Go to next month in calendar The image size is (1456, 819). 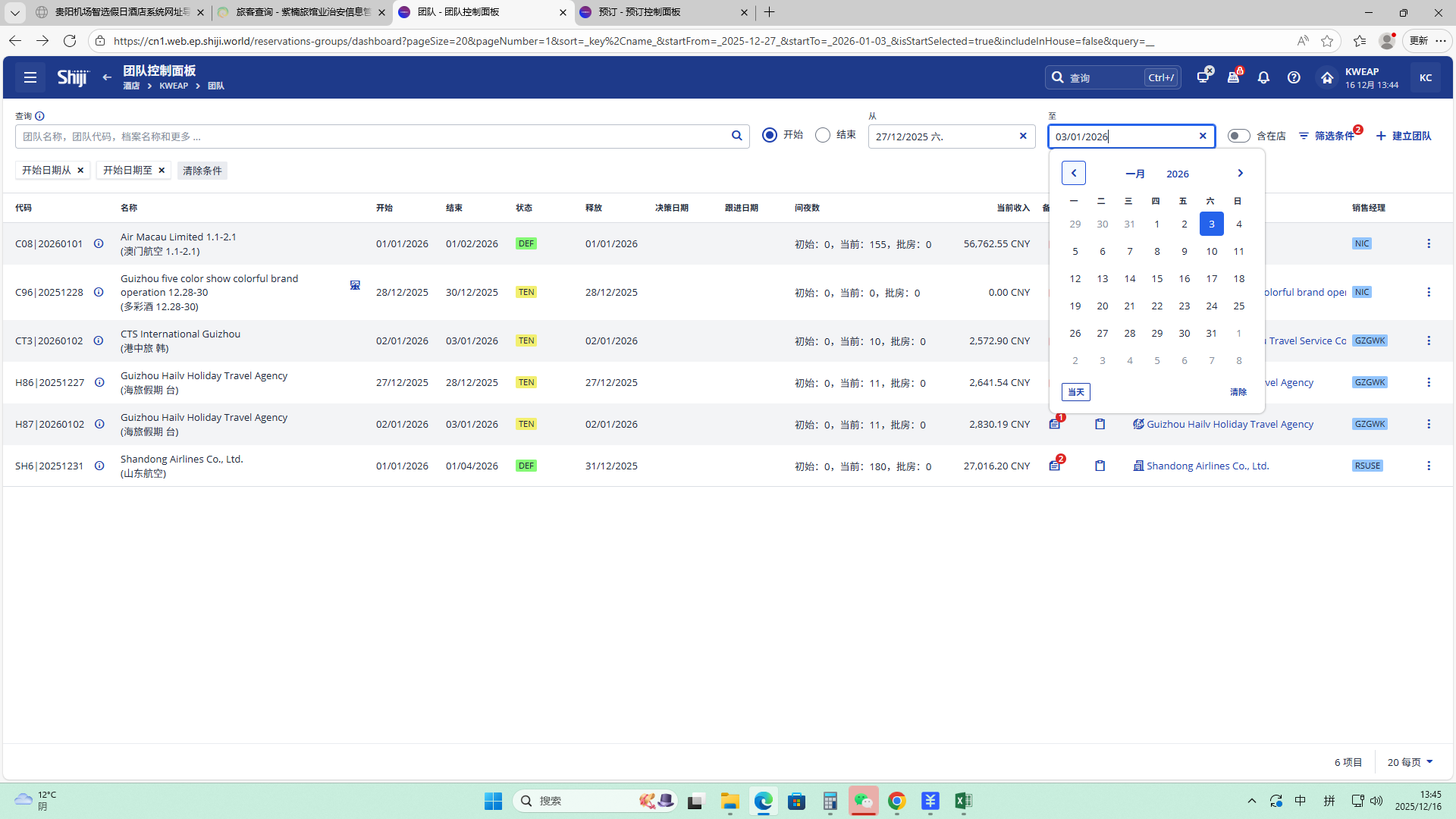[1240, 173]
